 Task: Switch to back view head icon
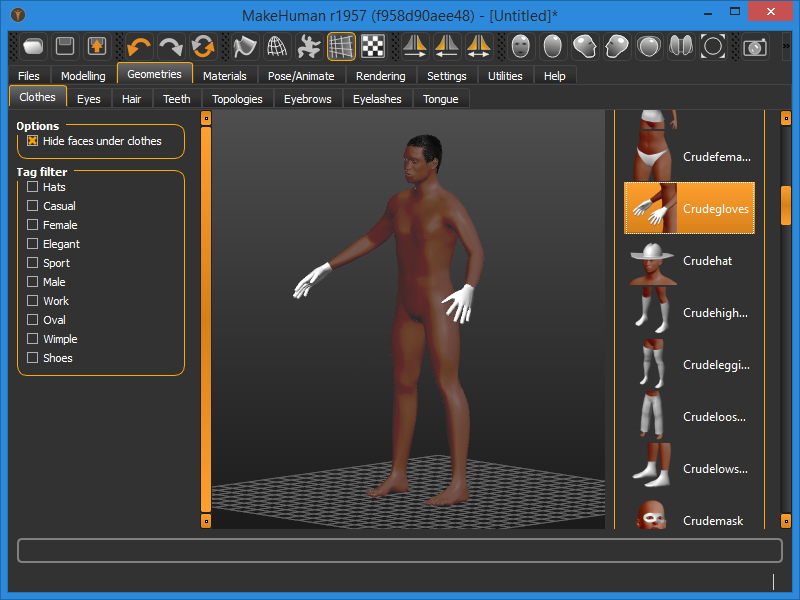click(553, 46)
